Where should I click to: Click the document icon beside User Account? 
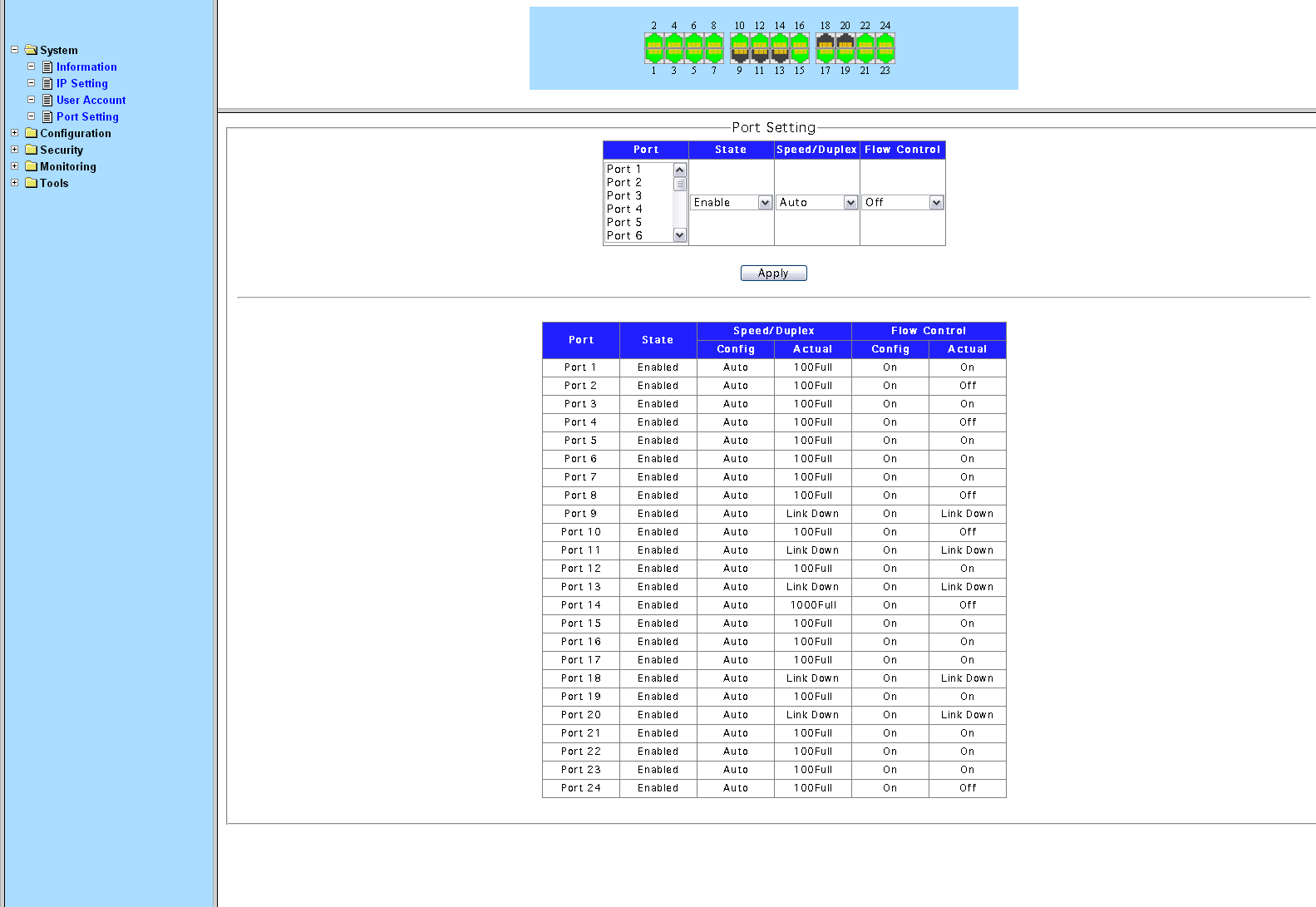pyautogui.click(x=47, y=100)
